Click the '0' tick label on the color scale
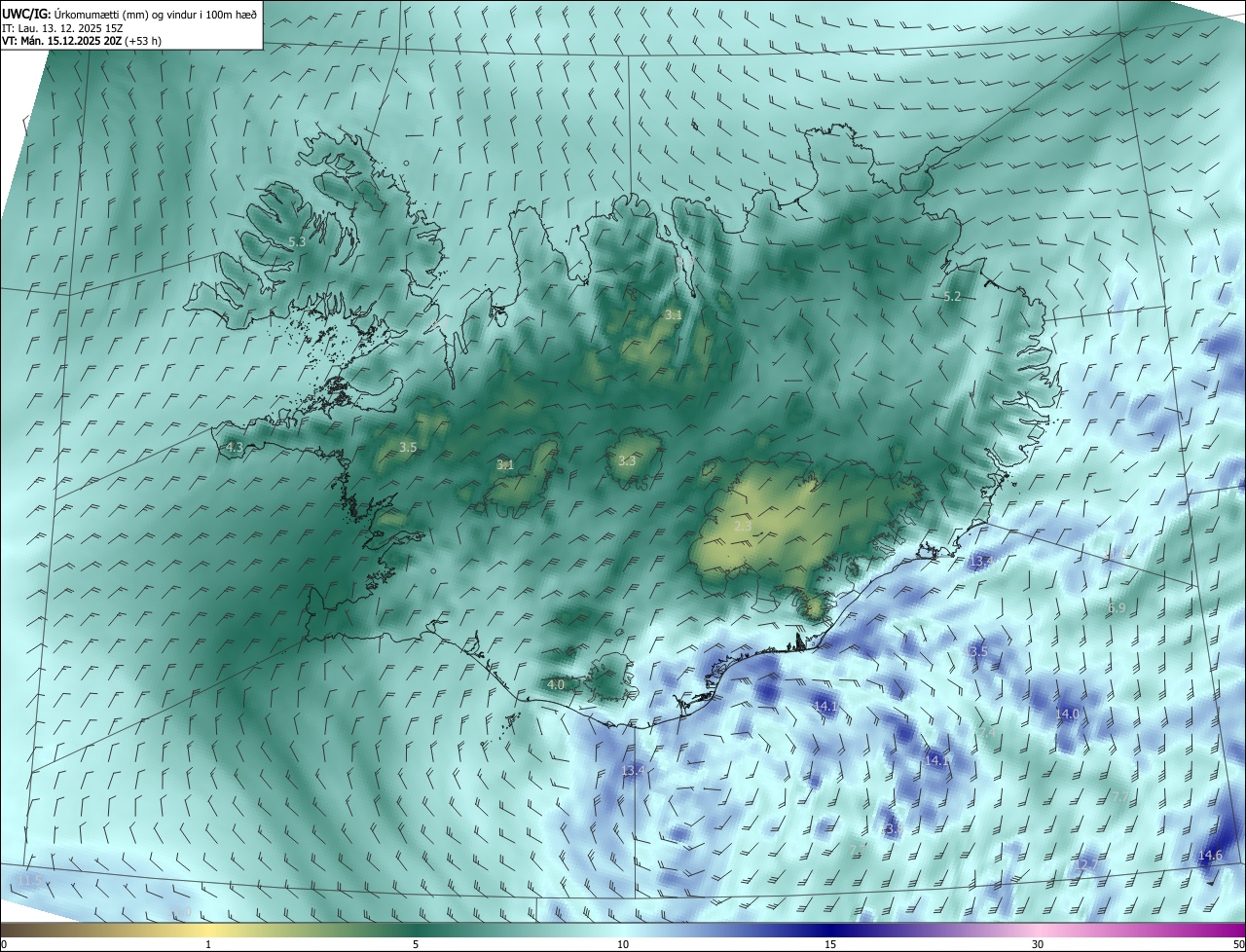The height and width of the screenshot is (952, 1246). tap(4, 944)
